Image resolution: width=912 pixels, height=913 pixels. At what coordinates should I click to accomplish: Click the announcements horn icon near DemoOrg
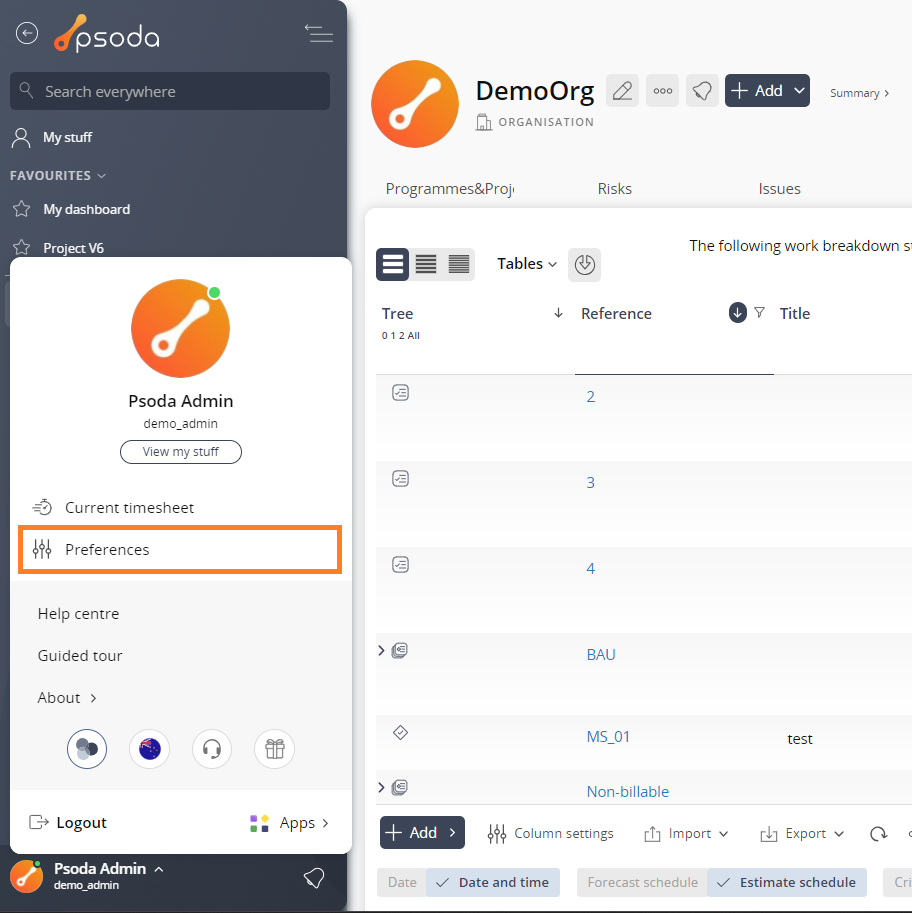tap(702, 91)
